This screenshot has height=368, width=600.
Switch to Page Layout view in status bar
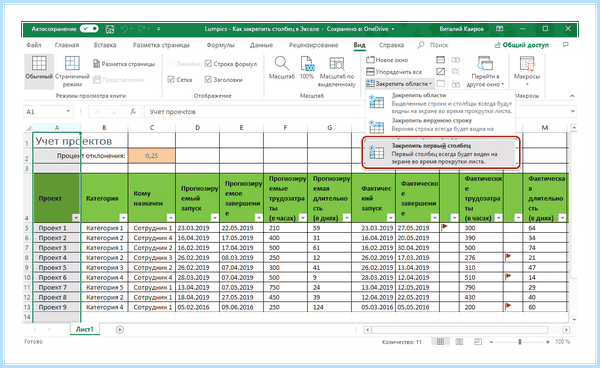[459, 342]
